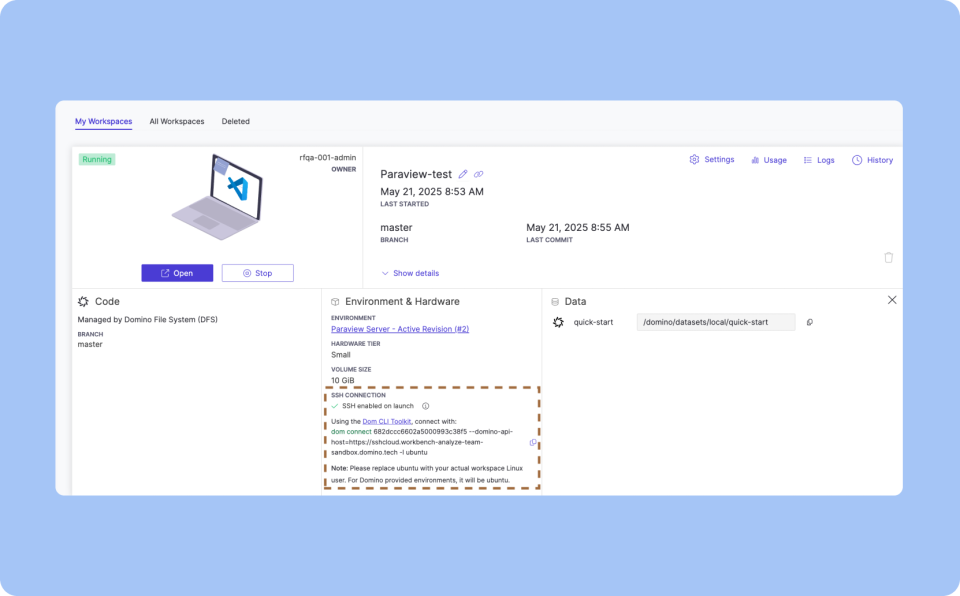Open workspace Logs
Screen dimensions: 960x596
point(819,160)
